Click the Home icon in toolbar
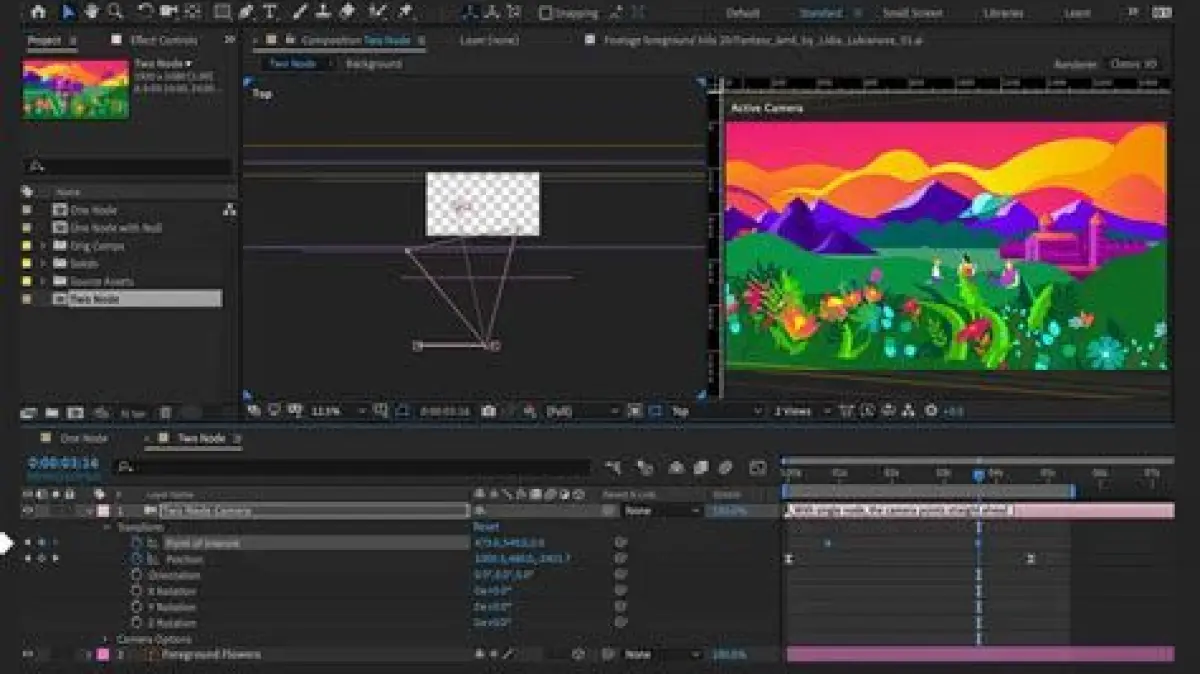Viewport: 1200px width, 674px height. pos(38,12)
